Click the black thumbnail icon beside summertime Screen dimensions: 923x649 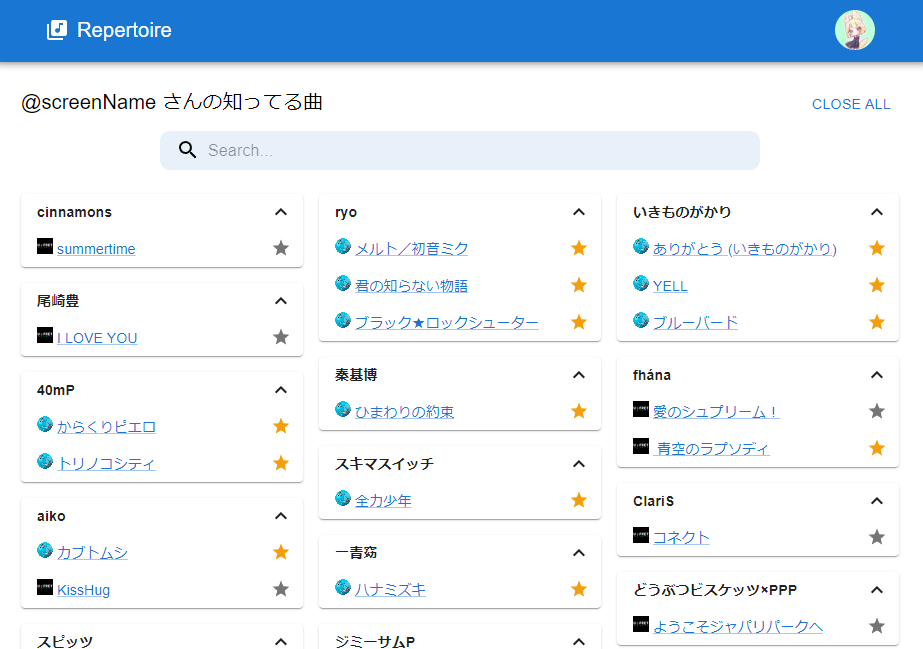click(x=45, y=246)
